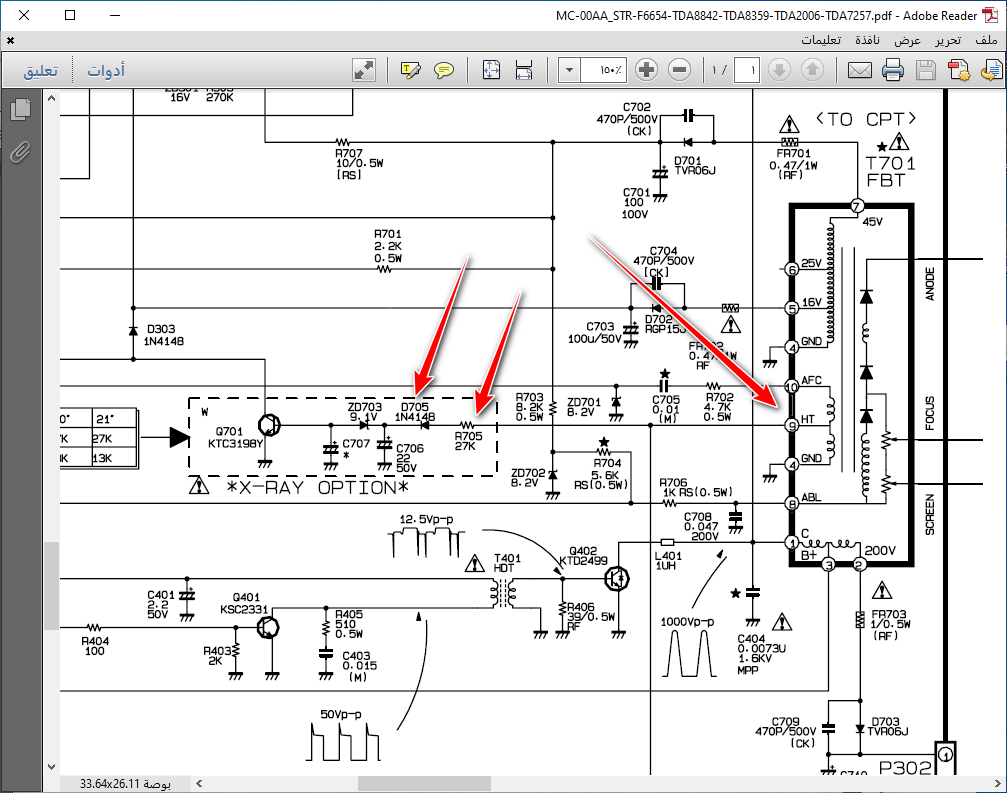Click the "D701 TVR06J" diode label

[694, 166]
